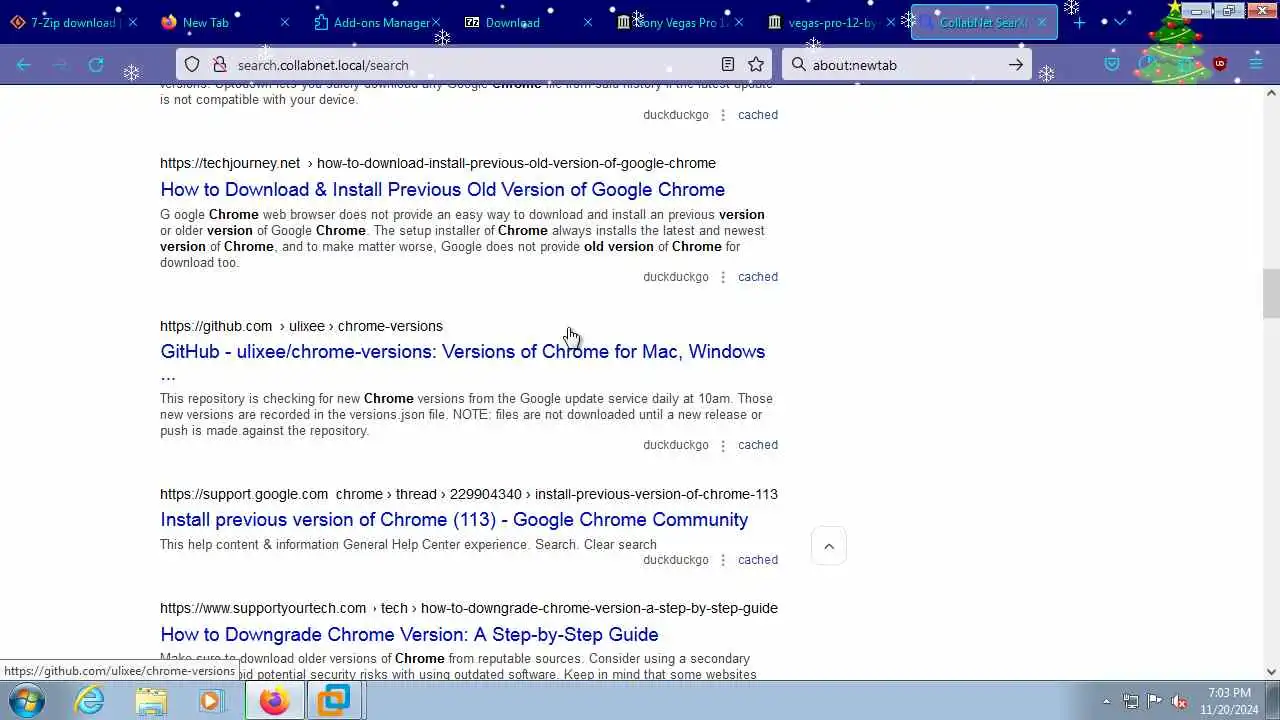Open options dots beside Google Community duckduckgo label
This screenshot has height=720, width=1280.
[x=722, y=560]
